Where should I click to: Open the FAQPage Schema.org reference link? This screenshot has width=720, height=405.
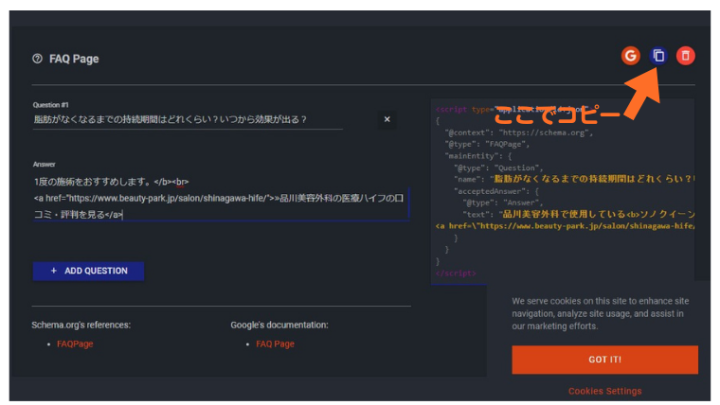(75, 344)
